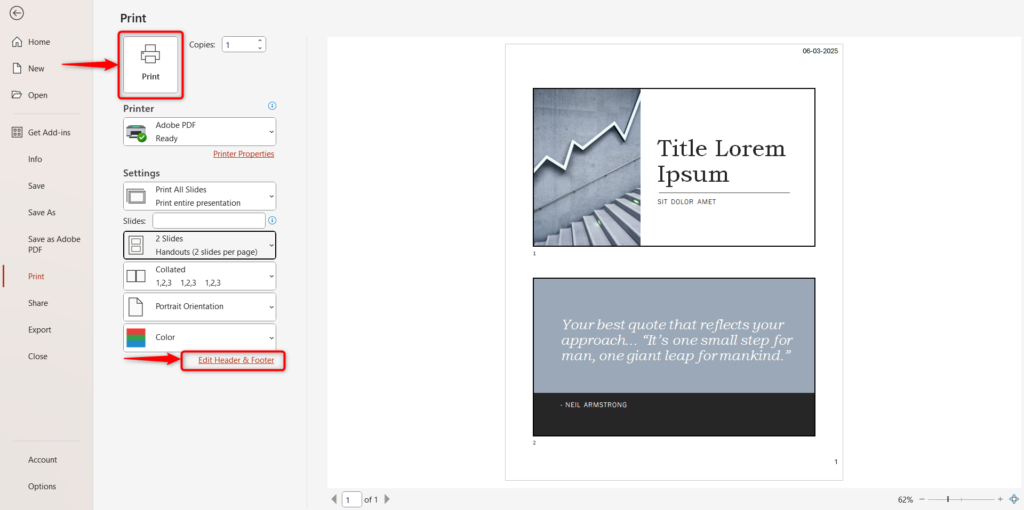Click zoom out minus icon

922,499
